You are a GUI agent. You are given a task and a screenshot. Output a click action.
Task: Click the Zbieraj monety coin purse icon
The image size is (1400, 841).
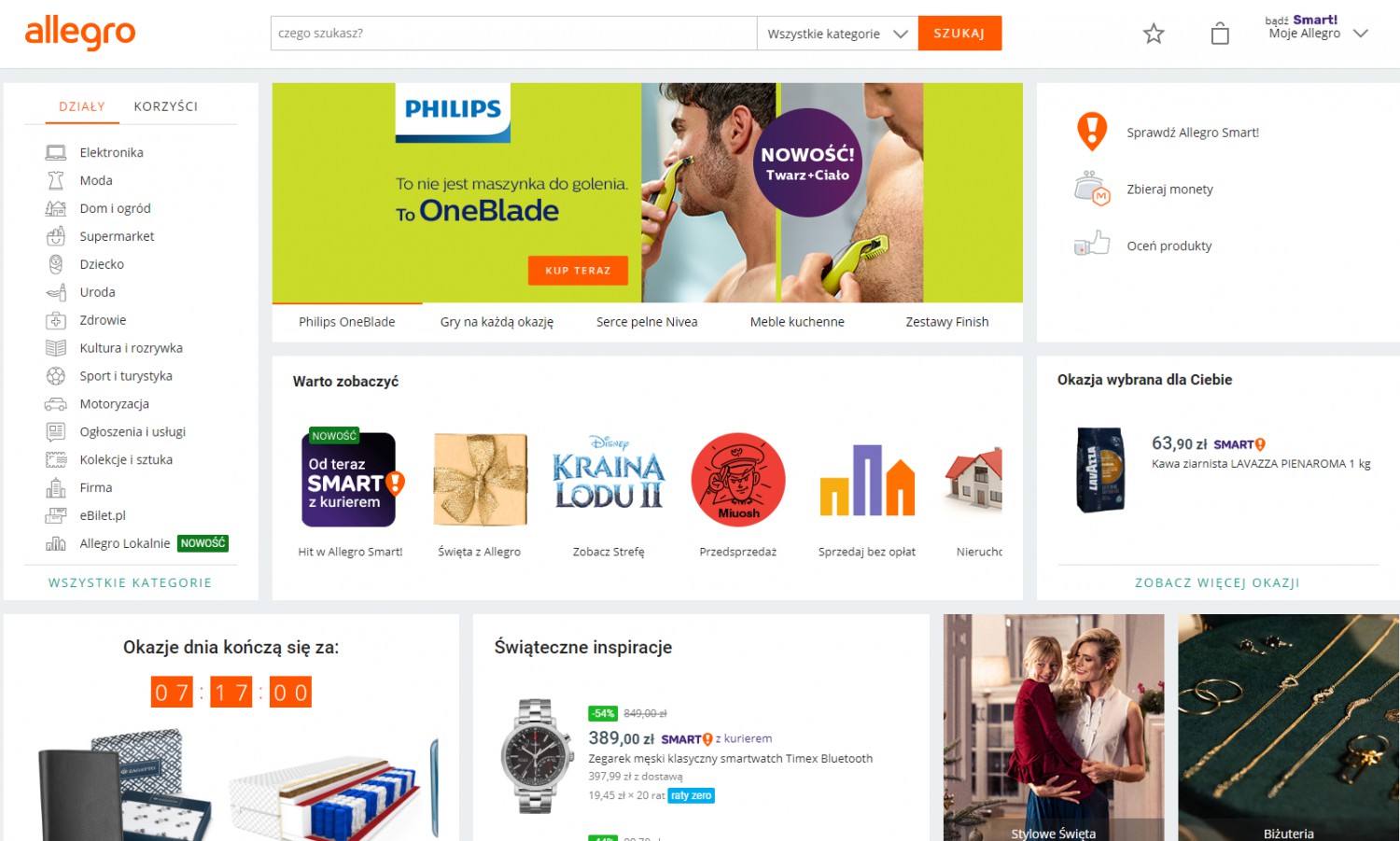[x=1092, y=189]
